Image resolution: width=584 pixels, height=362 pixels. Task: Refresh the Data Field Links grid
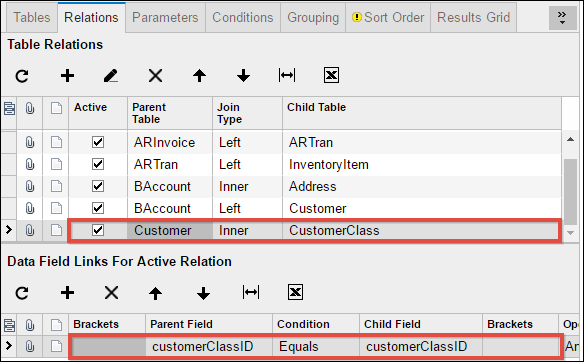[x=22, y=293]
